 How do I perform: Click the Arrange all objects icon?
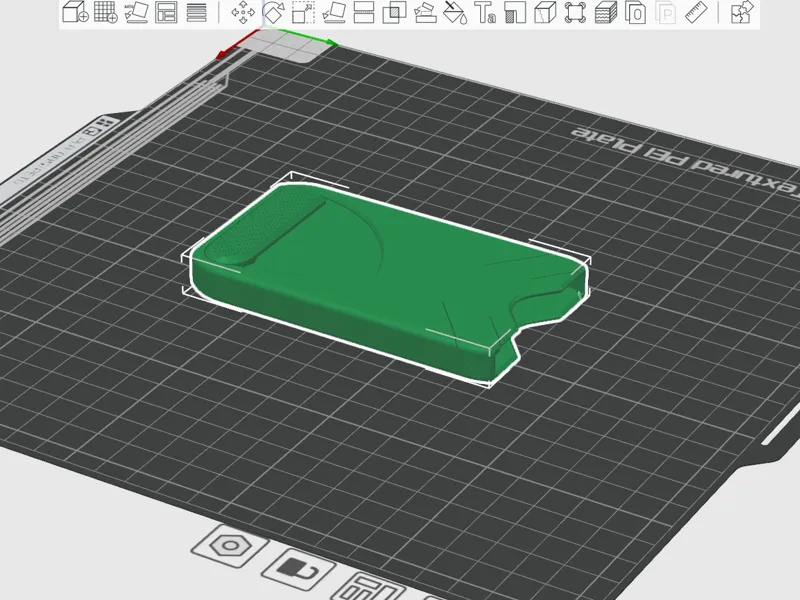(166, 12)
